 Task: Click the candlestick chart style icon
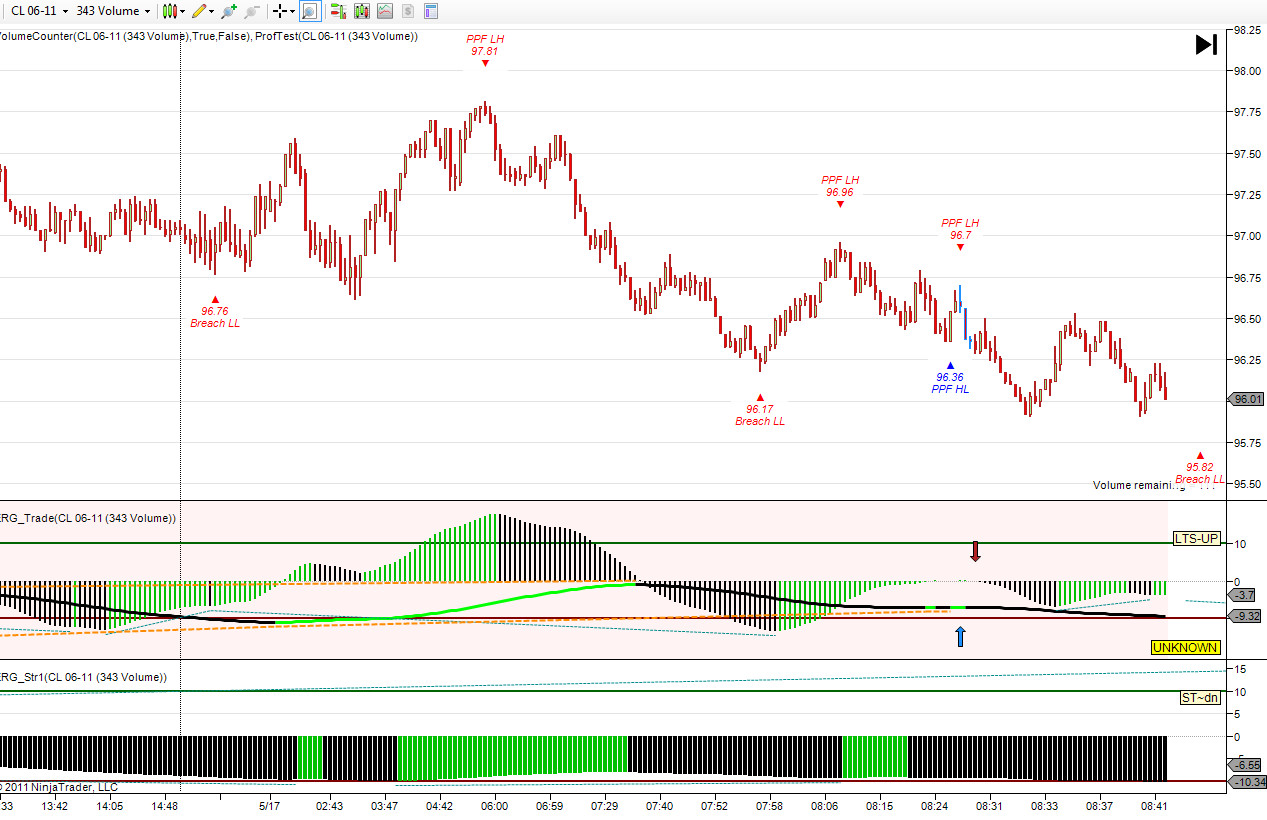pos(170,11)
